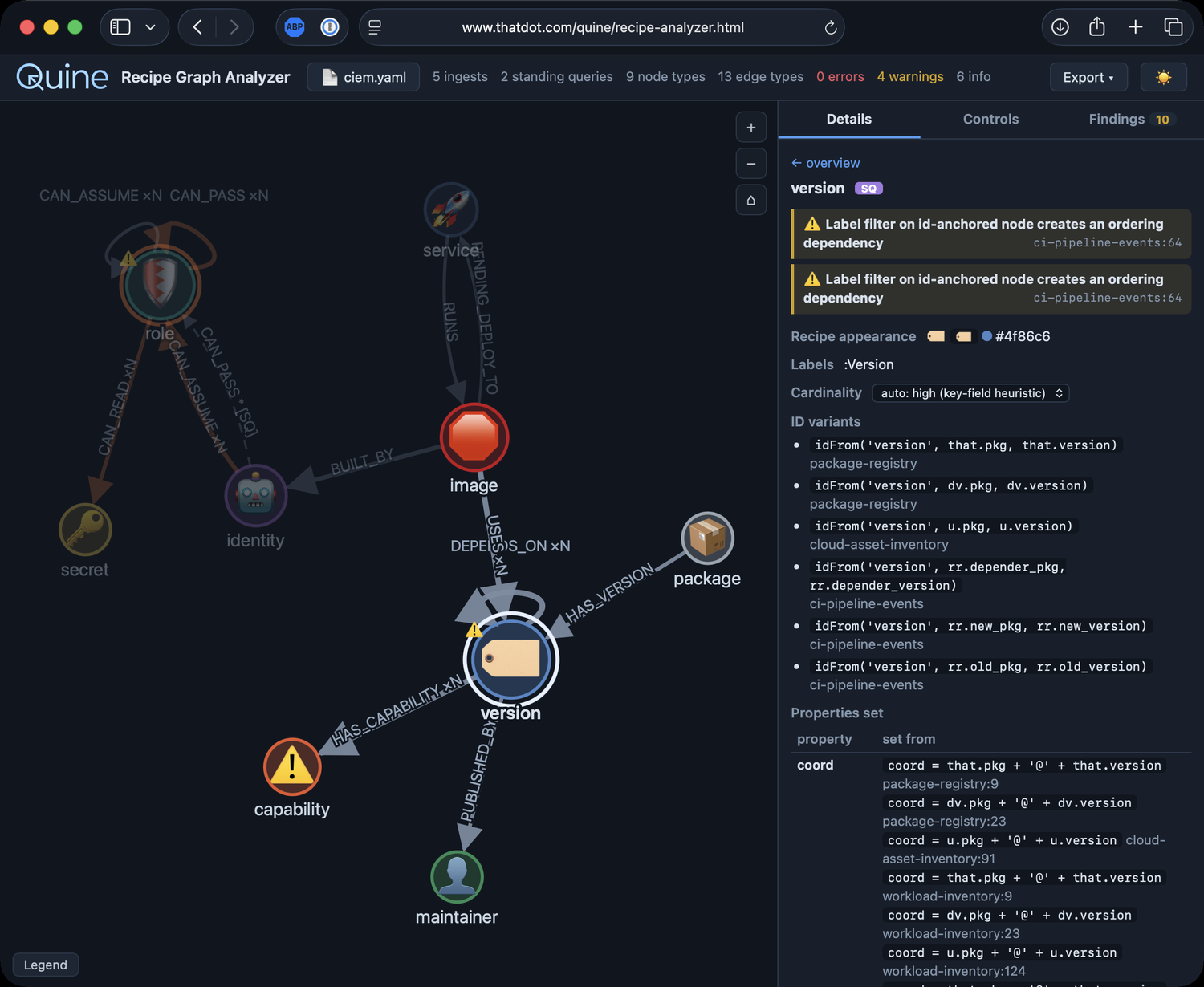The image size is (1204, 987).
Task: Open website settings icon in address bar
Action: tap(375, 27)
